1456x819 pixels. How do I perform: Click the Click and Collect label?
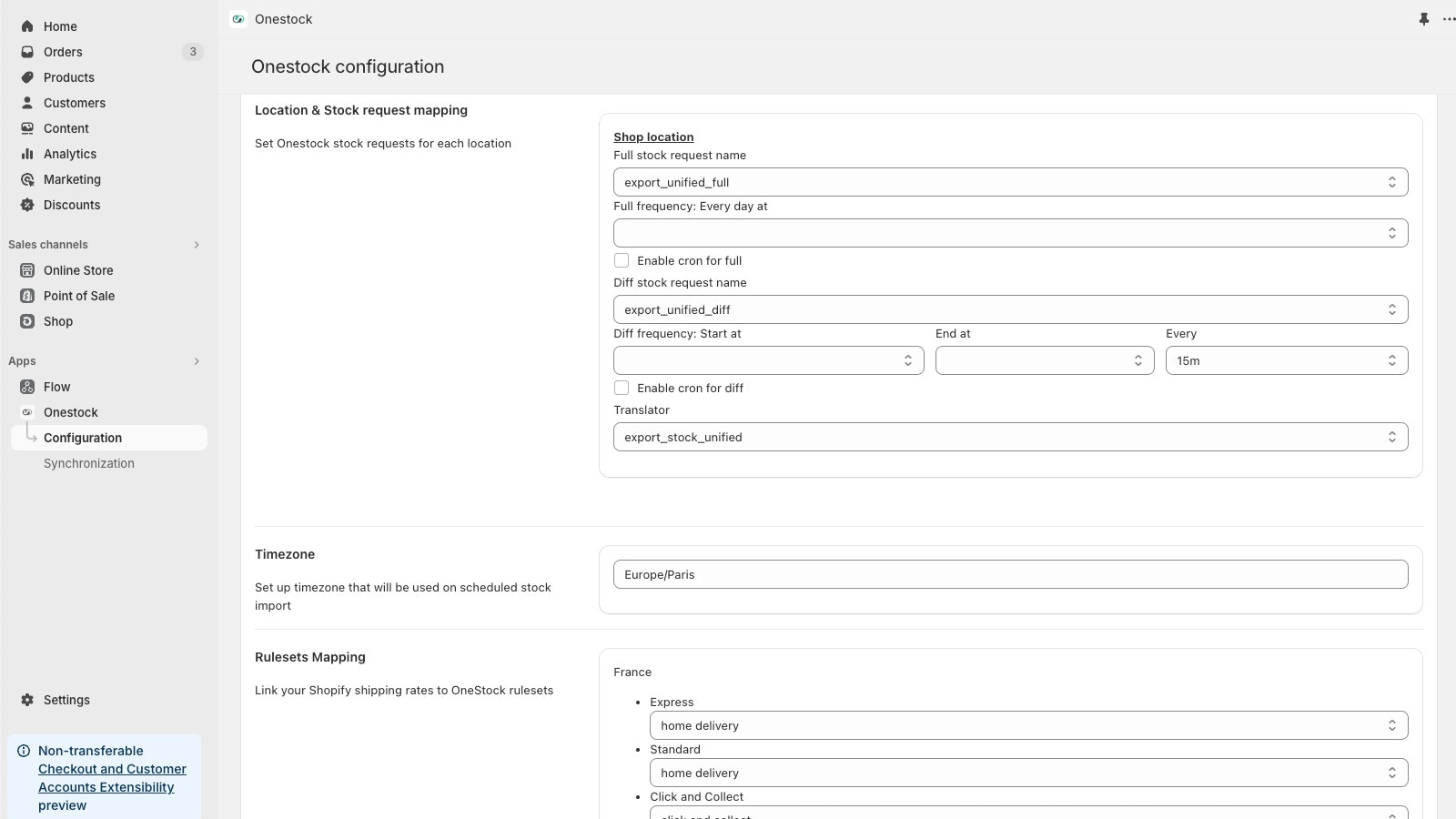(696, 796)
